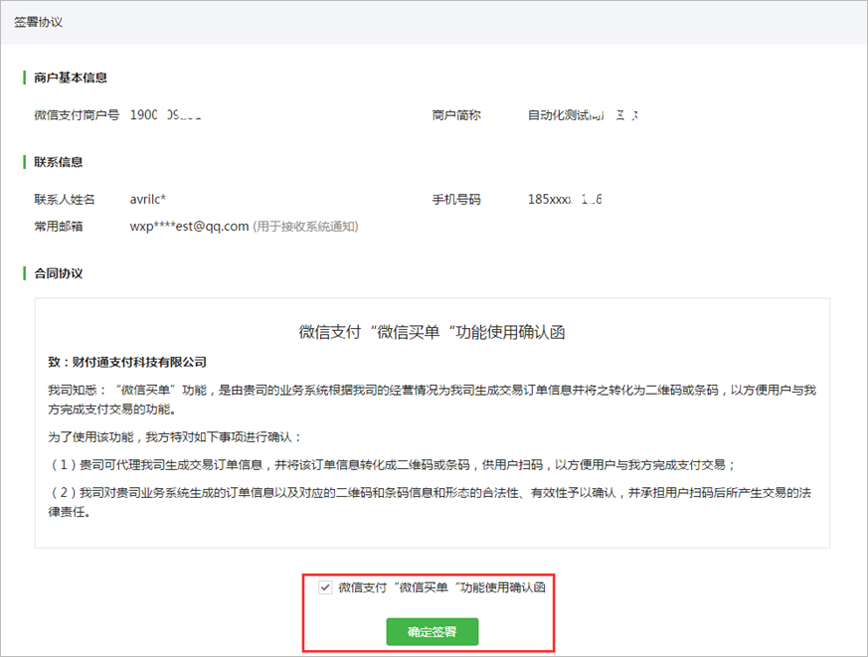Click clause (1) starting 贵司可代理我司
The height and width of the screenshot is (657, 868).
tap(392, 465)
